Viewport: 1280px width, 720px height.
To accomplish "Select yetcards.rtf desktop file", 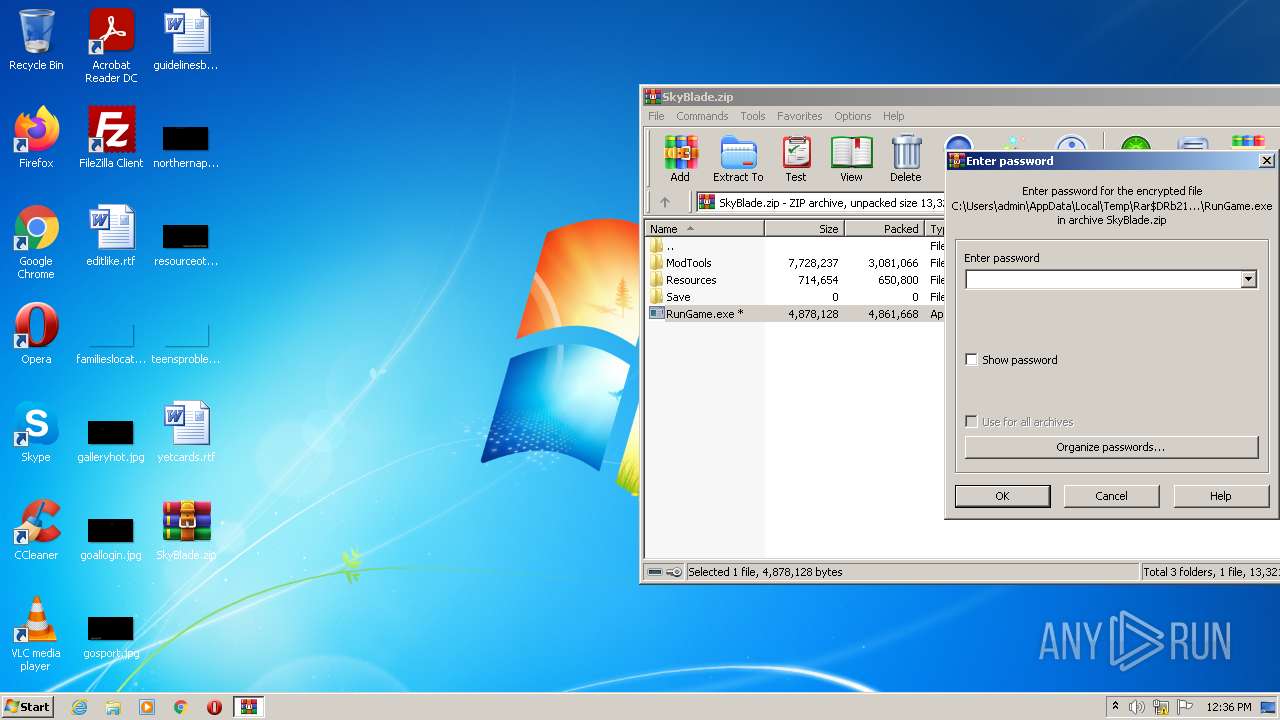I will click(x=186, y=431).
